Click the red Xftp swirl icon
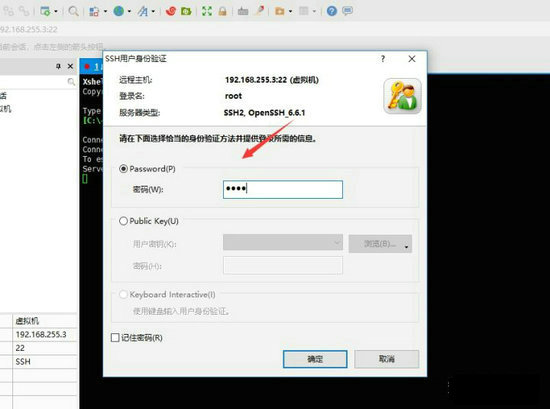 tap(170, 11)
